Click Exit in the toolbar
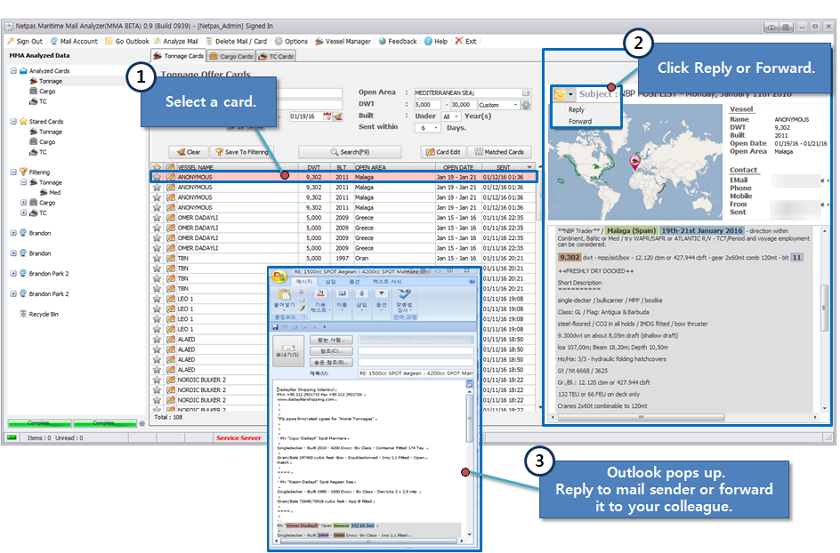840x553 pixels. point(466,41)
